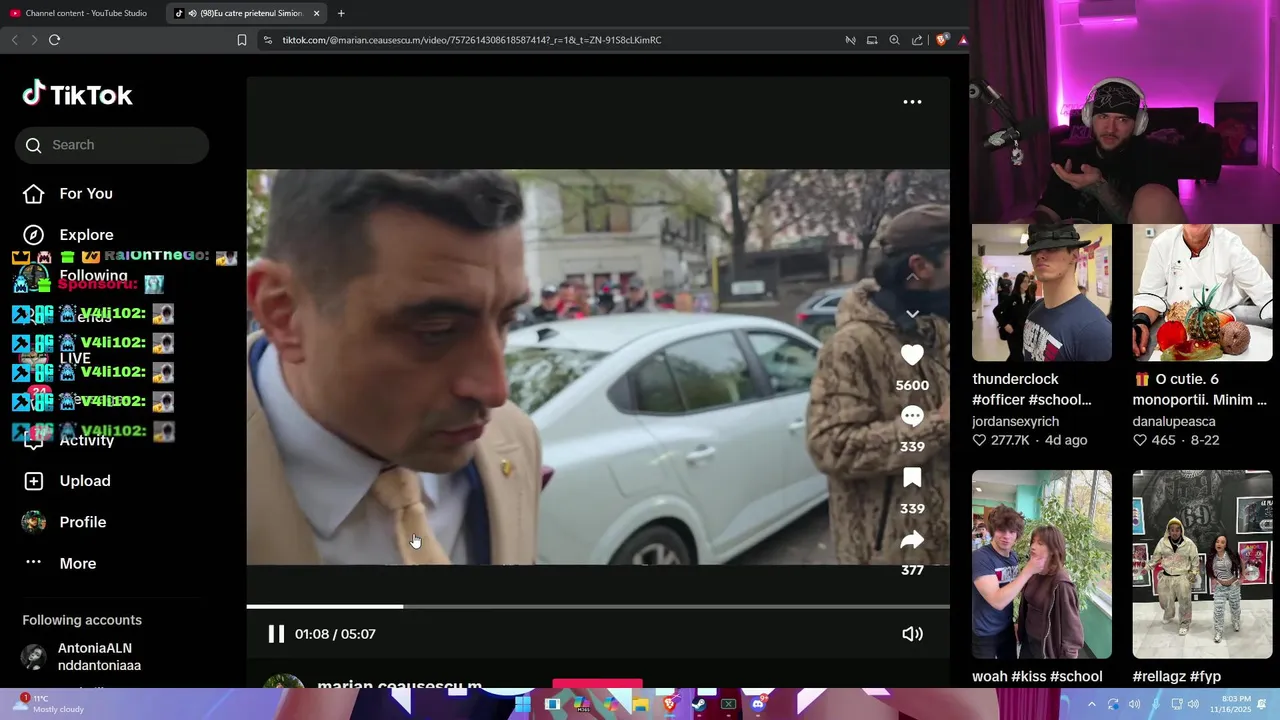Open the O cutie. 6 monoportii caption

(1200, 389)
